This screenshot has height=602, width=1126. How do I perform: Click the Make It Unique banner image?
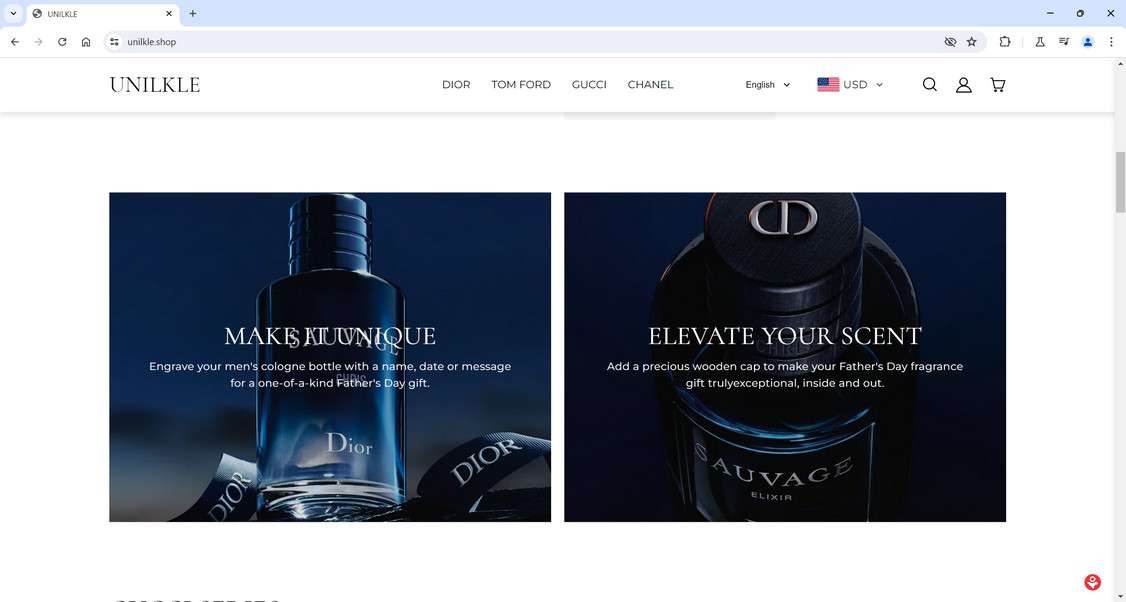[330, 357]
